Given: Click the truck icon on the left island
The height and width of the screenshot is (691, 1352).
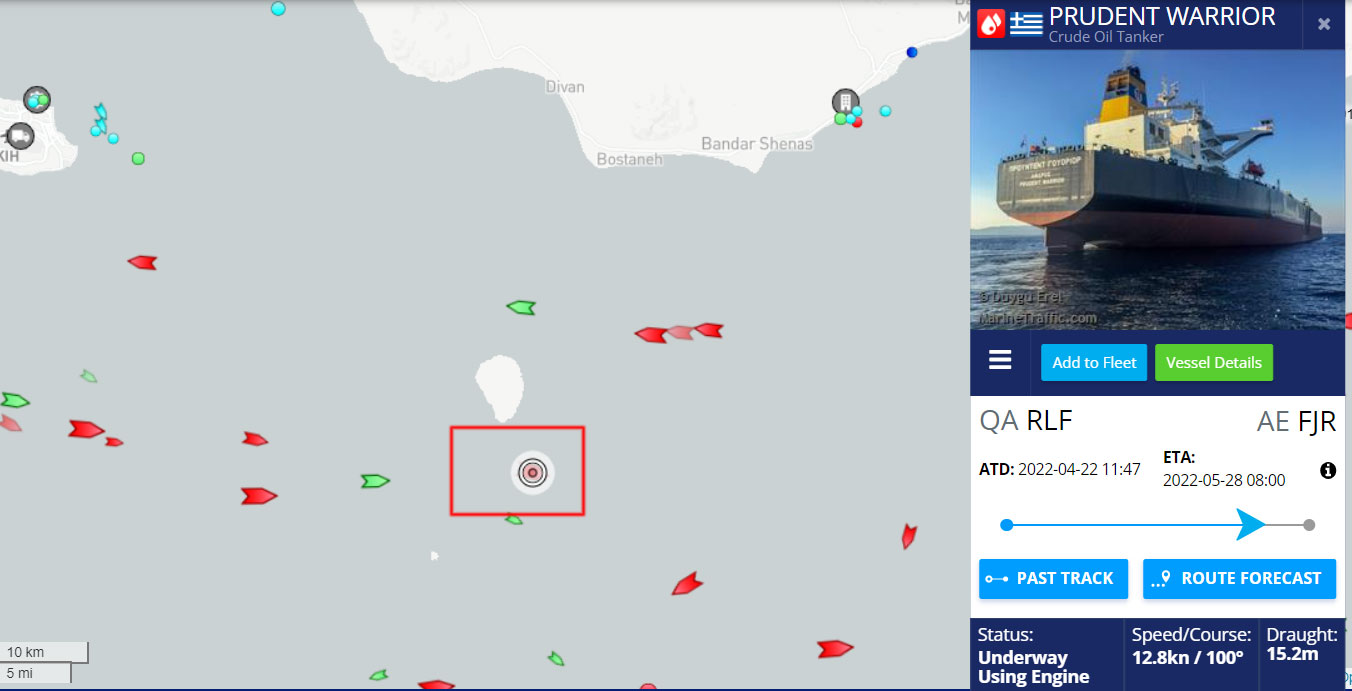Looking at the screenshot, I should point(18,136).
